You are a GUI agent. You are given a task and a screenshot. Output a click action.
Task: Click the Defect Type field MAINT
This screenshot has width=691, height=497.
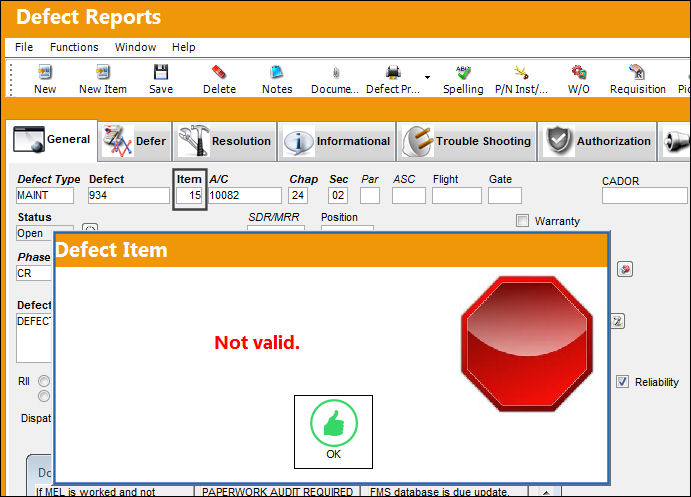(45, 196)
